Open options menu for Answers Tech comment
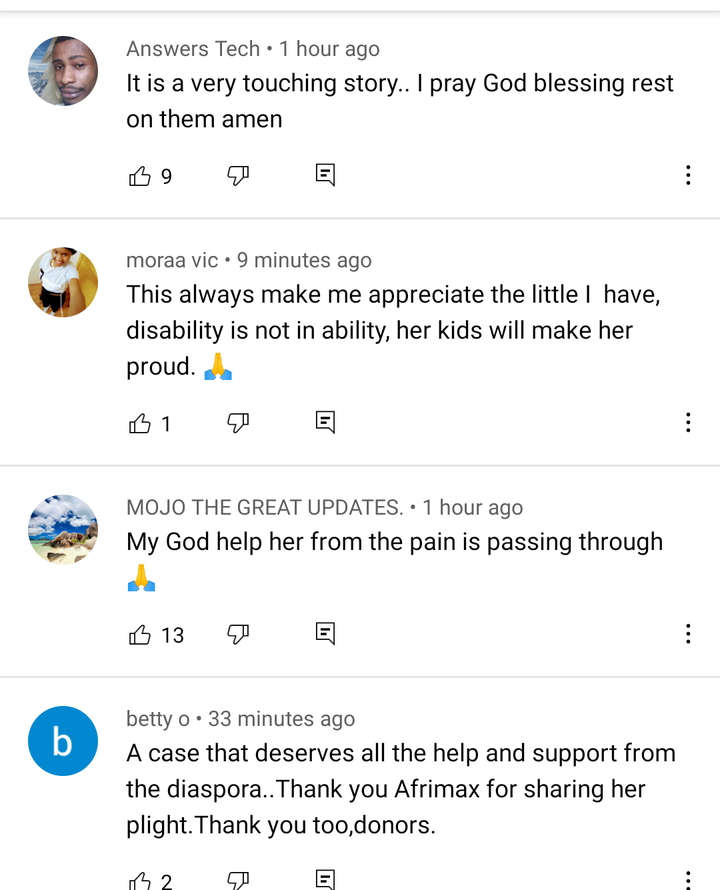The image size is (720, 890). [688, 175]
